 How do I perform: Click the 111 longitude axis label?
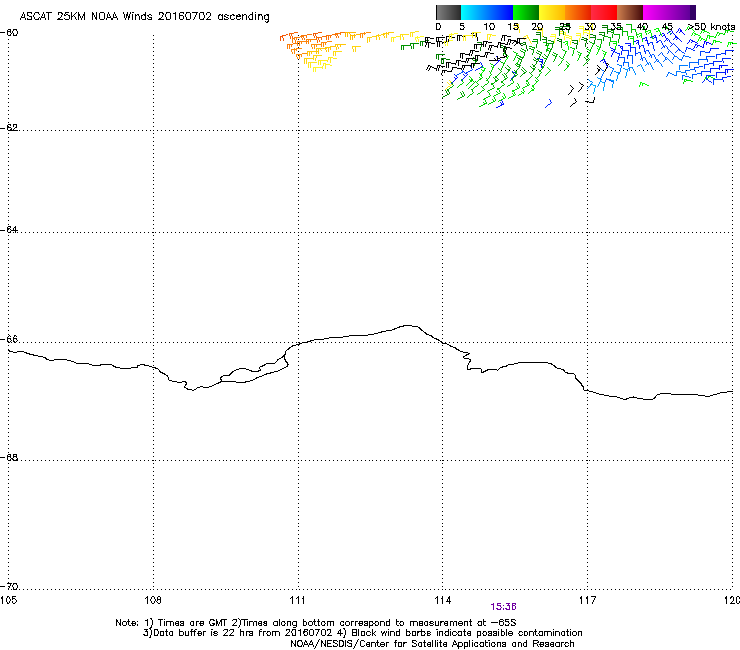(x=298, y=600)
